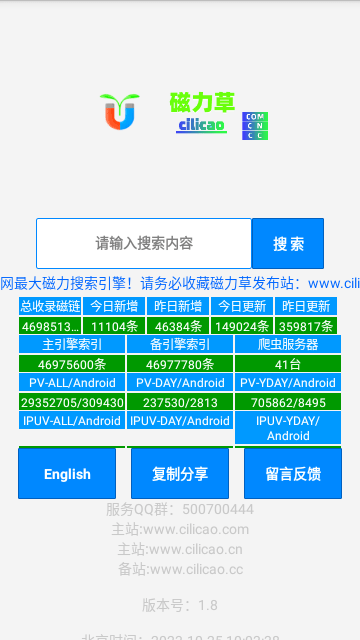
Task: Click the 149024条 value cell
Action: pyautogui.click(x=242, y=326)
